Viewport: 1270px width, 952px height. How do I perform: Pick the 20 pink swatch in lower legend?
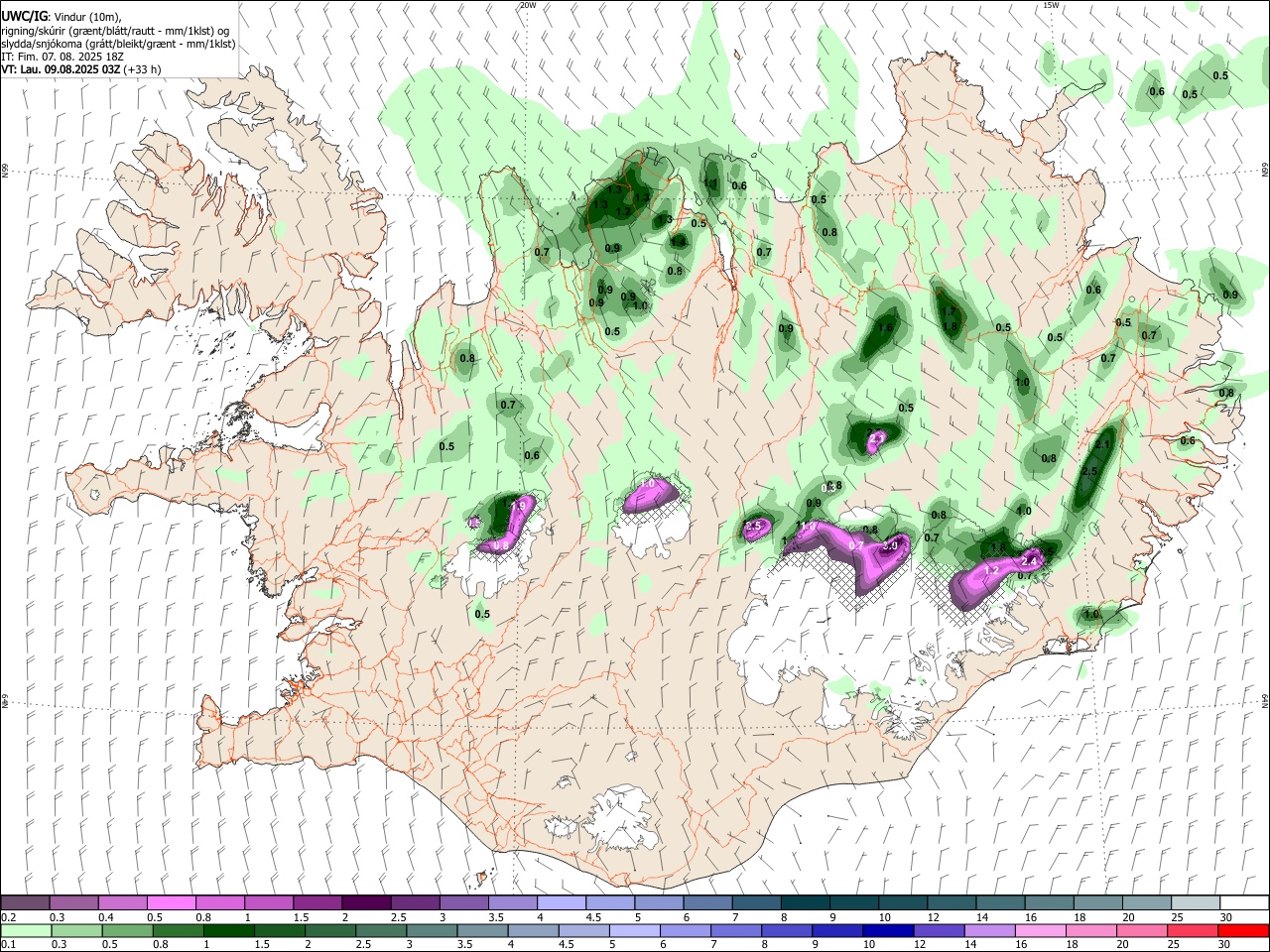[1142, 930]
